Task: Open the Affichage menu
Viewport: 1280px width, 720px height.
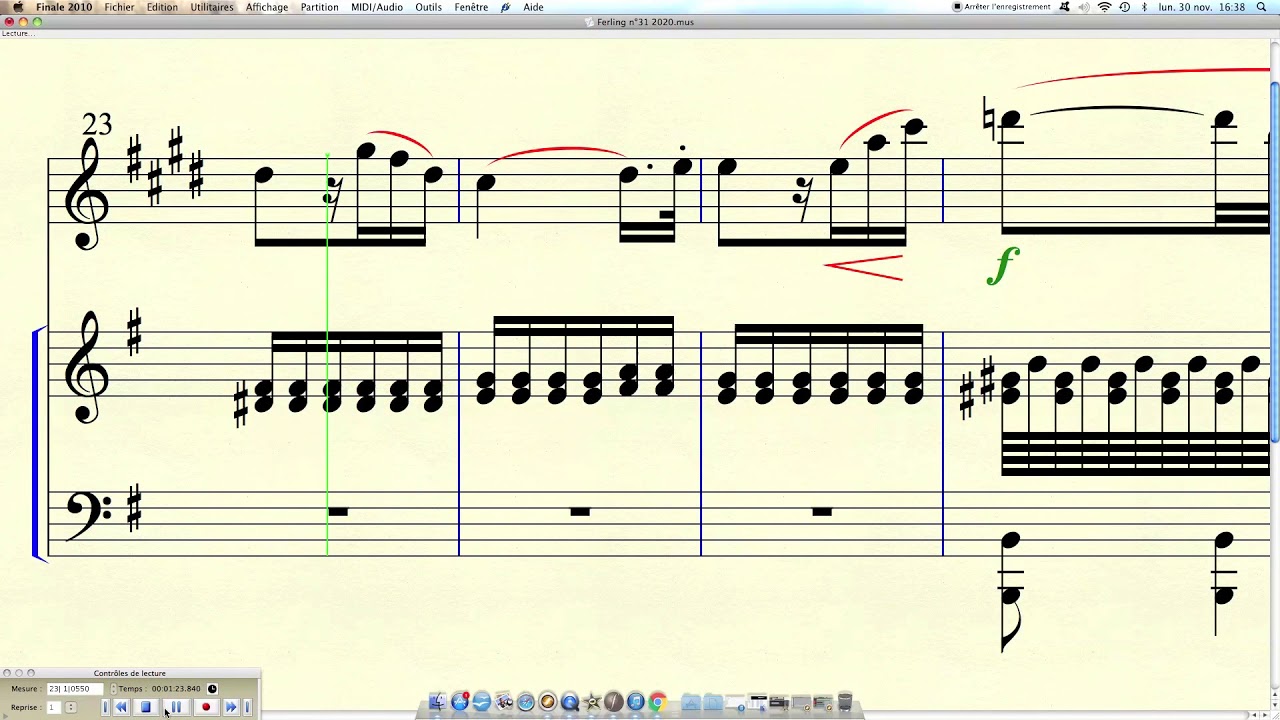Action: [267, 7]
